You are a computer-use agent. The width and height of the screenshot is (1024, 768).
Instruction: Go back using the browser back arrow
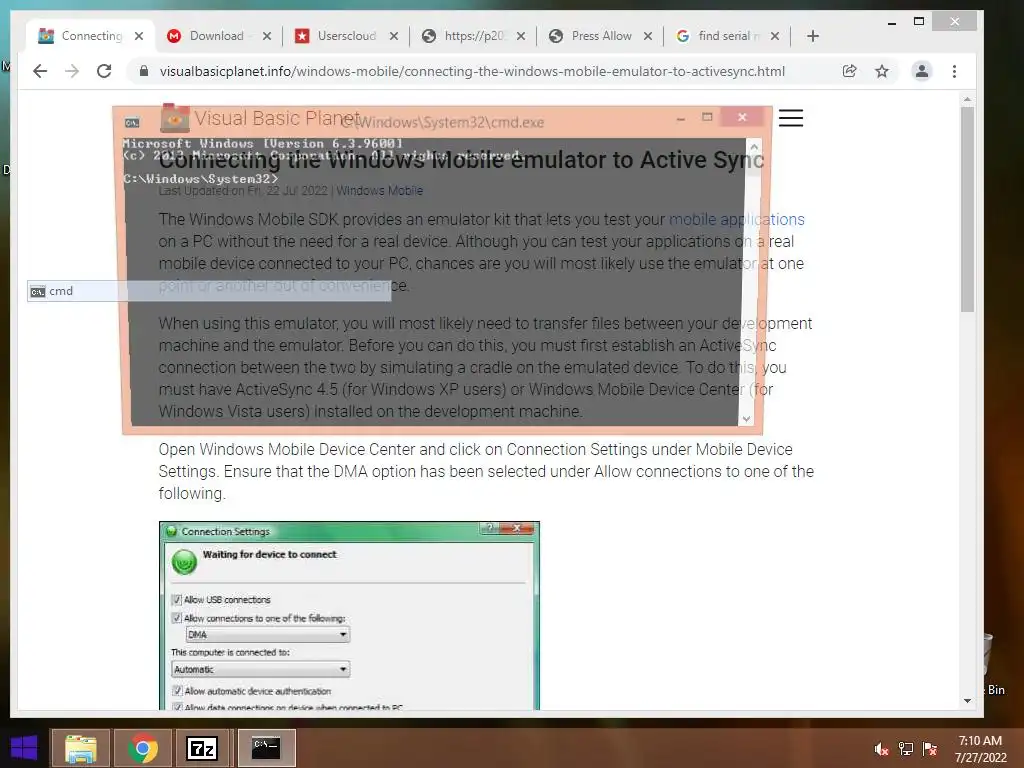click(40, 71)
